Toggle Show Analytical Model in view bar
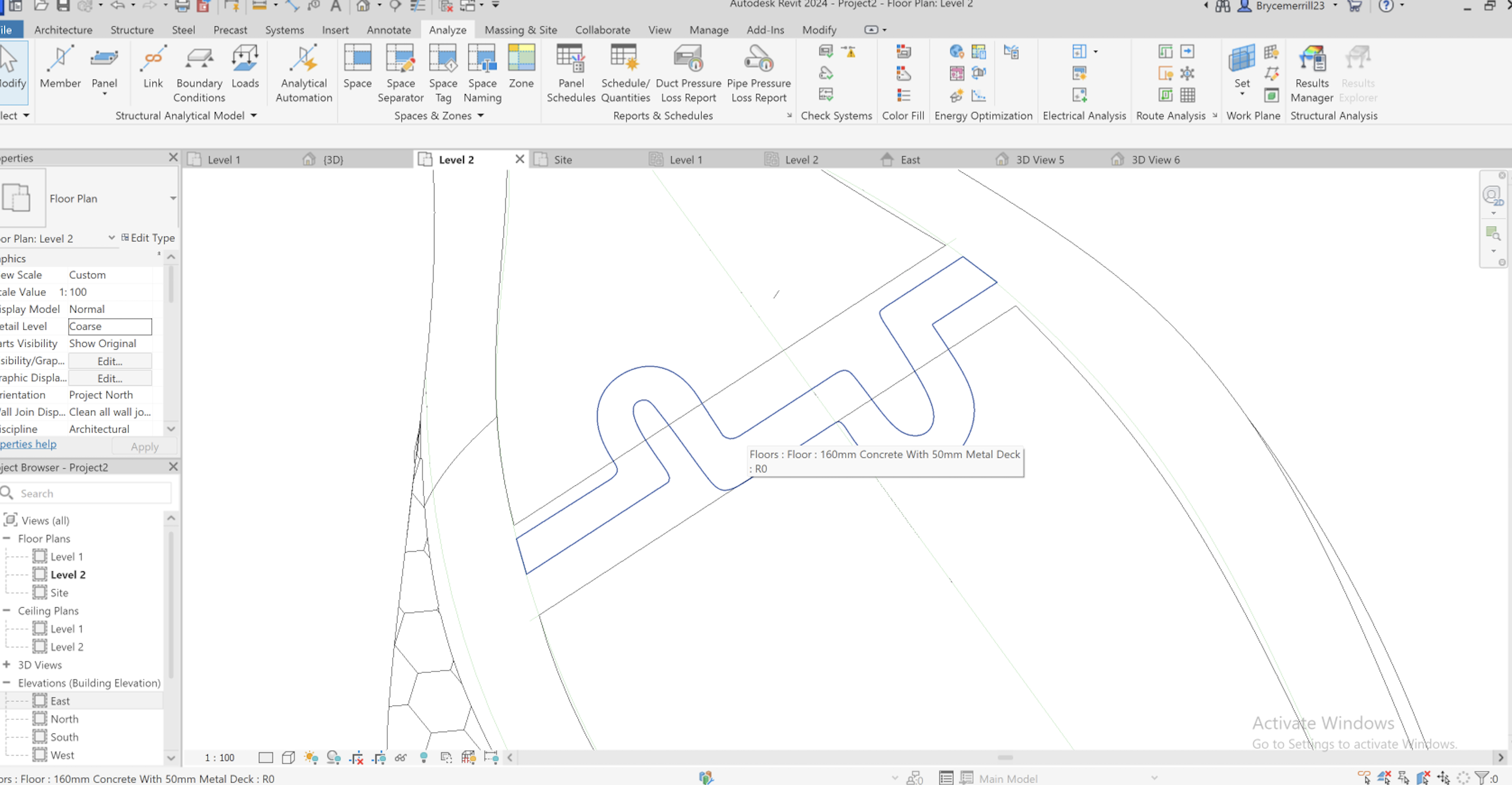Viewport: 1512px width, 785px height. (468, 757)
